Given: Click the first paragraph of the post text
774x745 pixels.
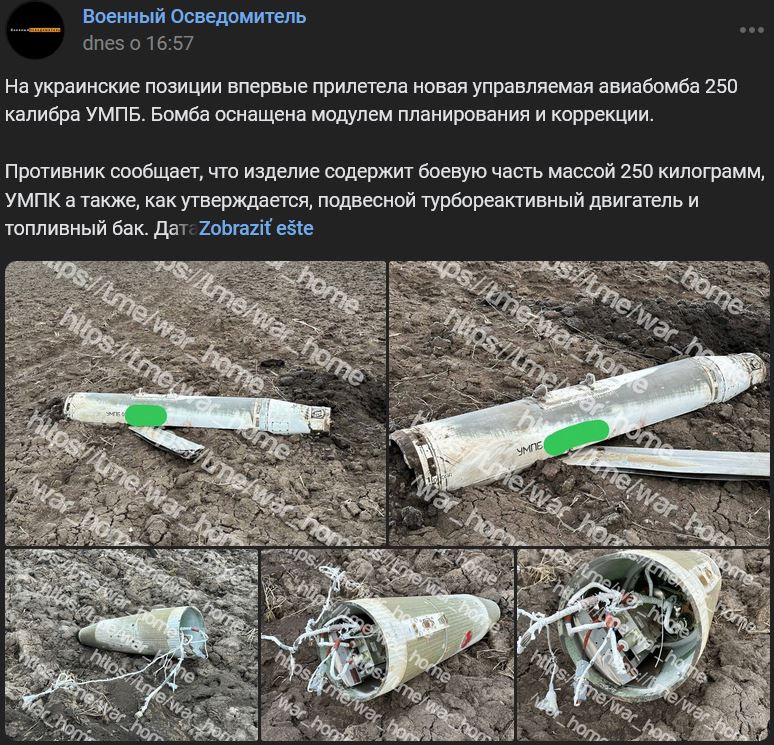Looking at the screenshot, I should coord(371,100).
